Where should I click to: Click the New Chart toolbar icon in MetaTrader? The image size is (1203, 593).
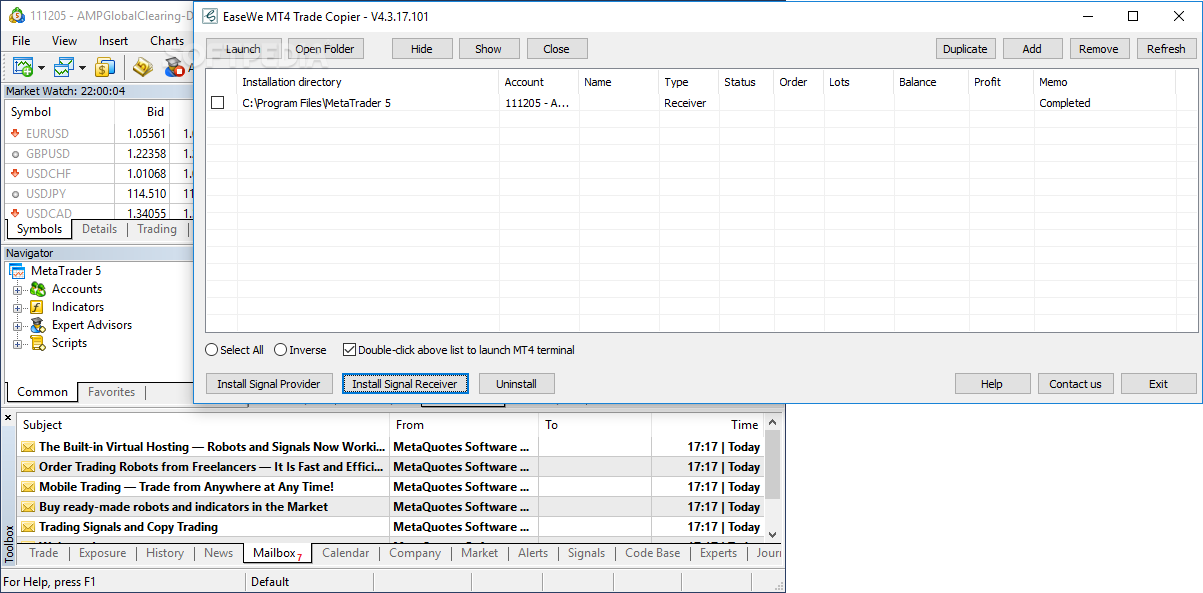pyautogui.click(x=23, y=67)
